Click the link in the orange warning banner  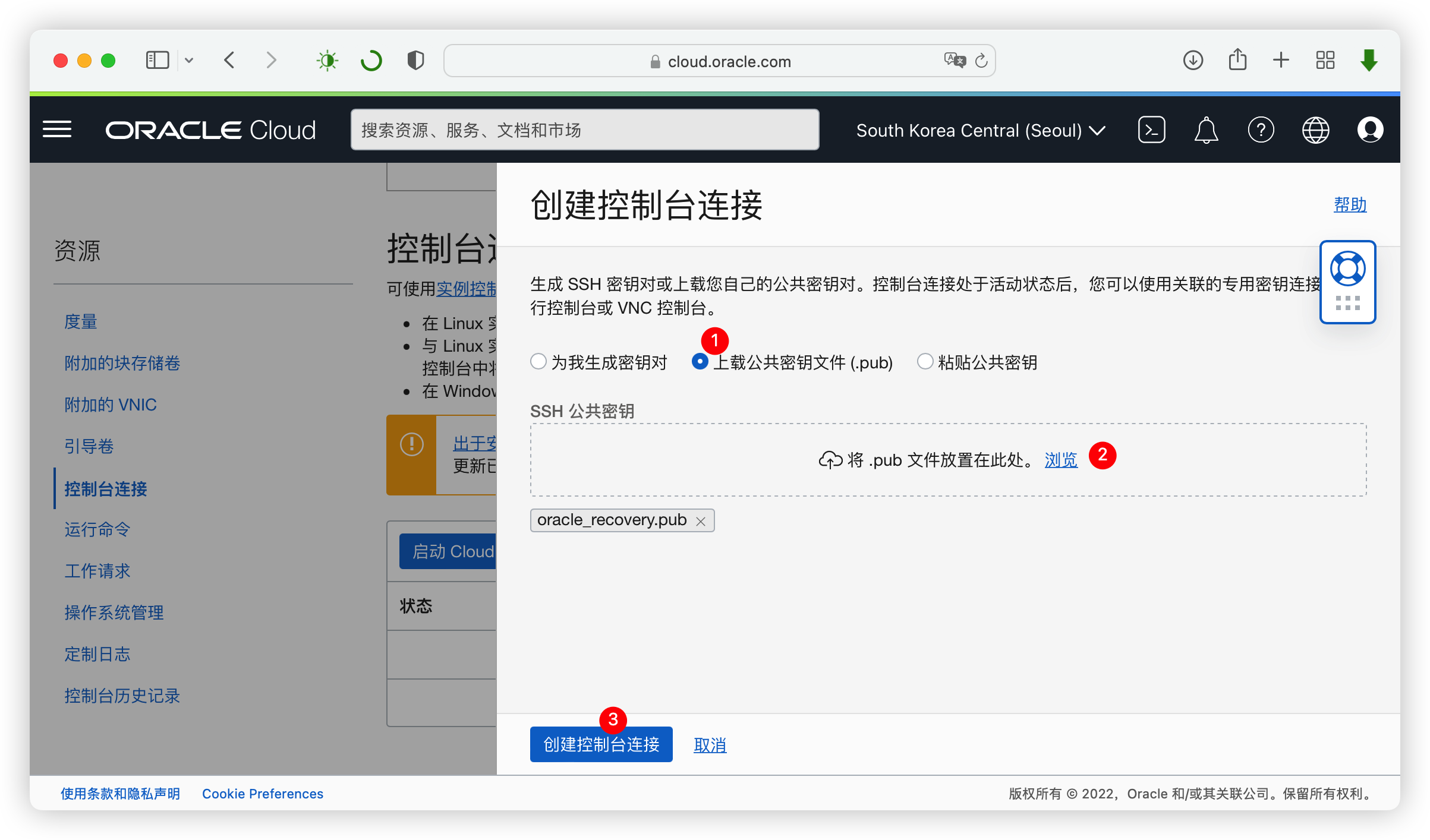point(474,443)
